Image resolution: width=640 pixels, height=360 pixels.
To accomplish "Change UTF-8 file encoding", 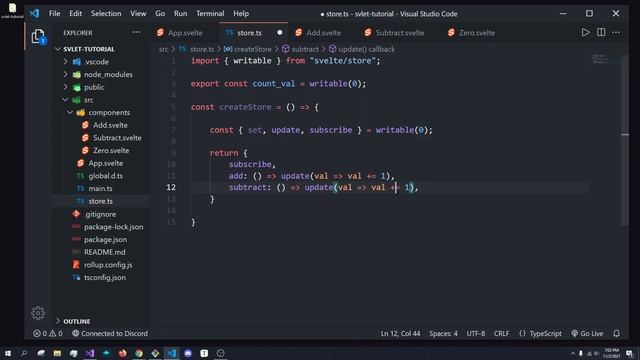I will tap(476, 333).
